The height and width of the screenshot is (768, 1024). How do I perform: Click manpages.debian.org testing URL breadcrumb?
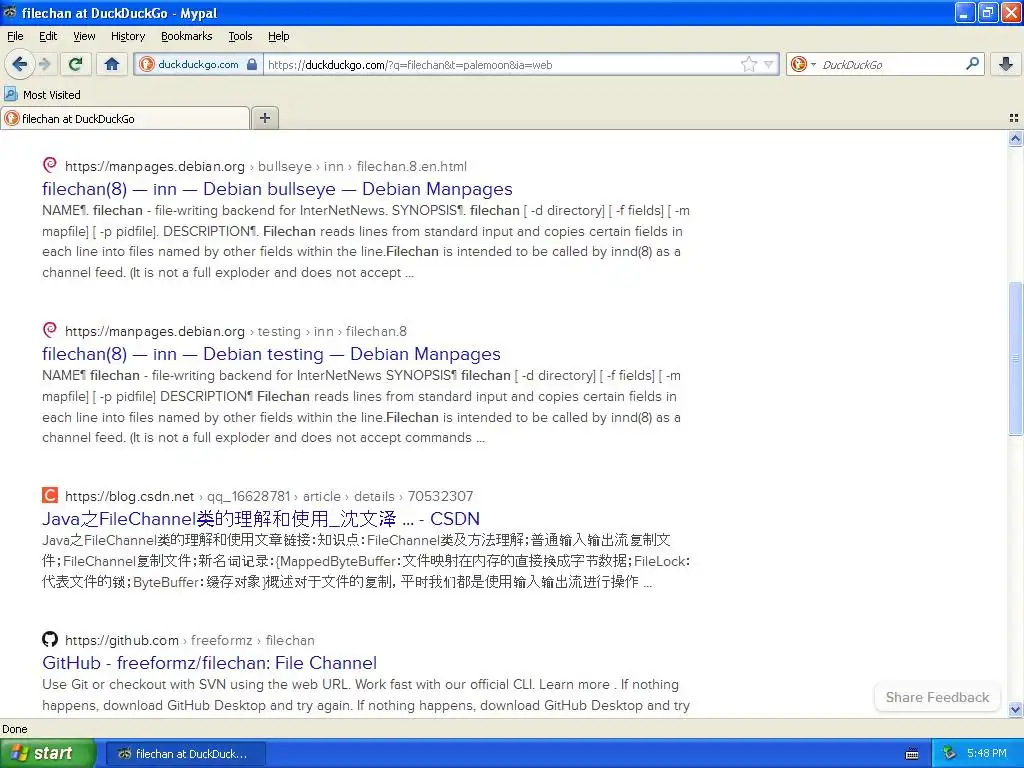pyautogui.click(x=236, y=332)
